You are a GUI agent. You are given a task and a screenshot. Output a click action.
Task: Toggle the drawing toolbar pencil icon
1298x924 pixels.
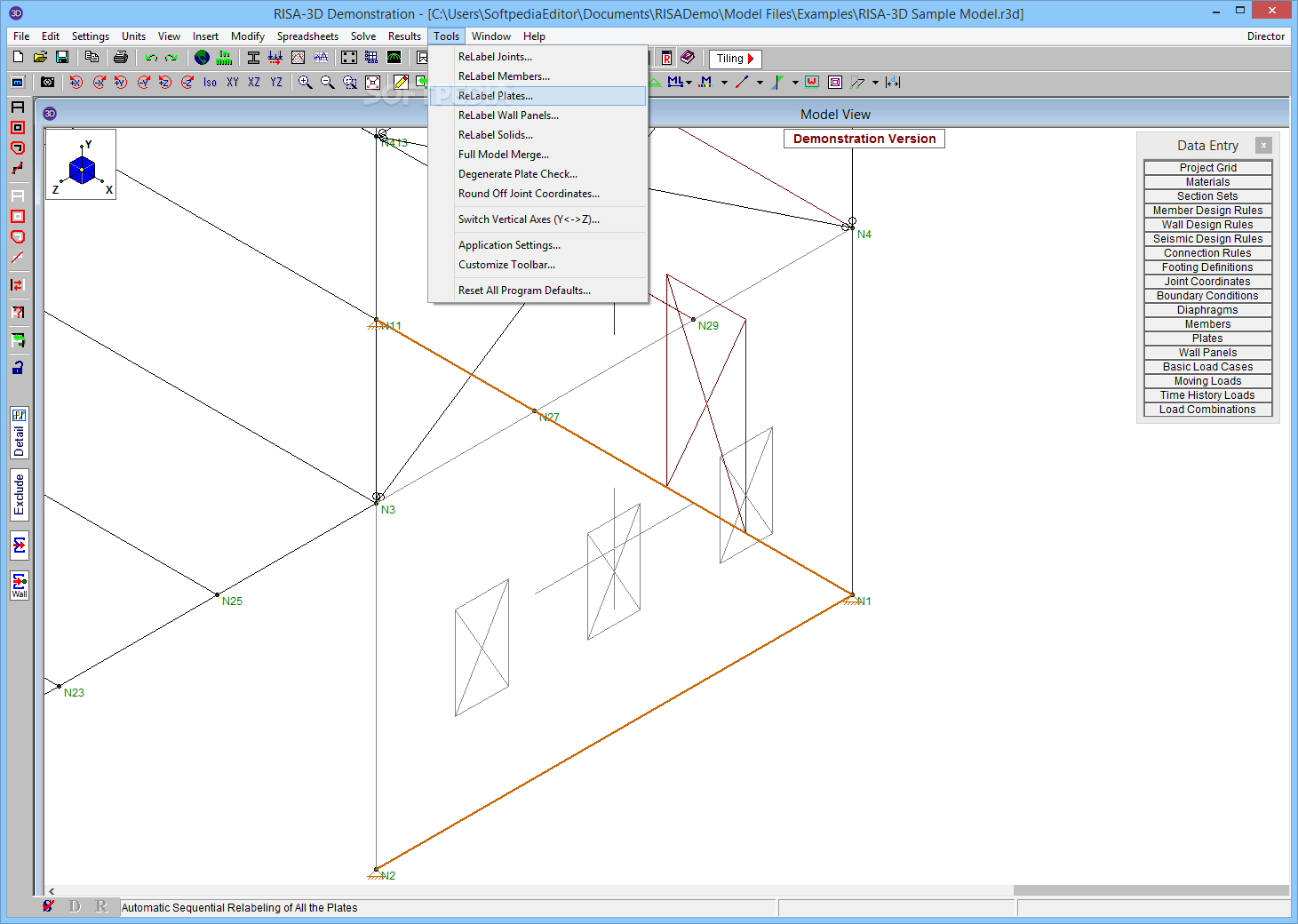[x=402, y=82]
